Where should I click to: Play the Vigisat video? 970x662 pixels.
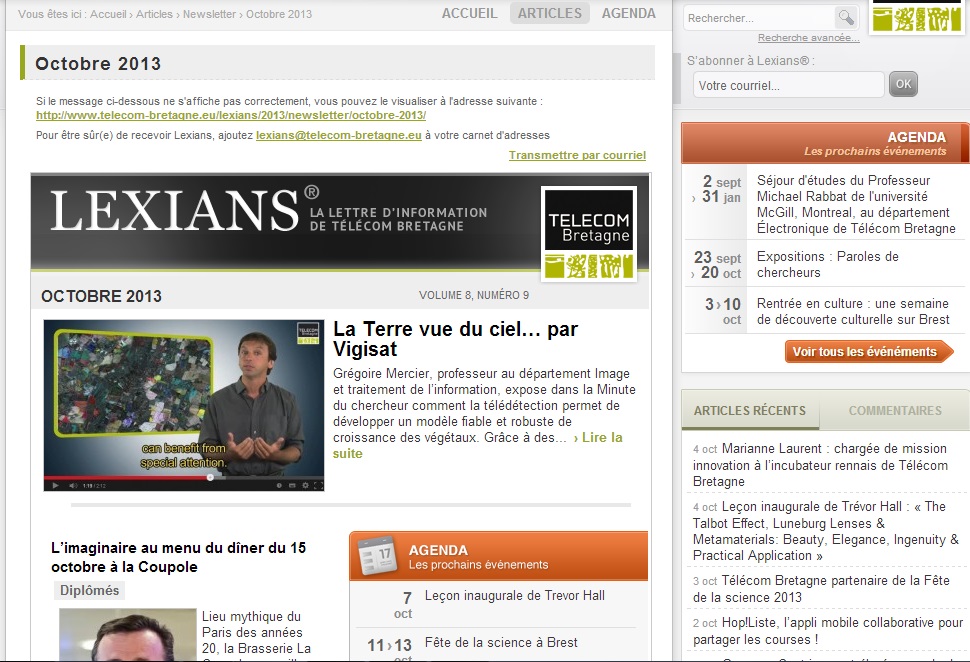click(x=55, y=486)
